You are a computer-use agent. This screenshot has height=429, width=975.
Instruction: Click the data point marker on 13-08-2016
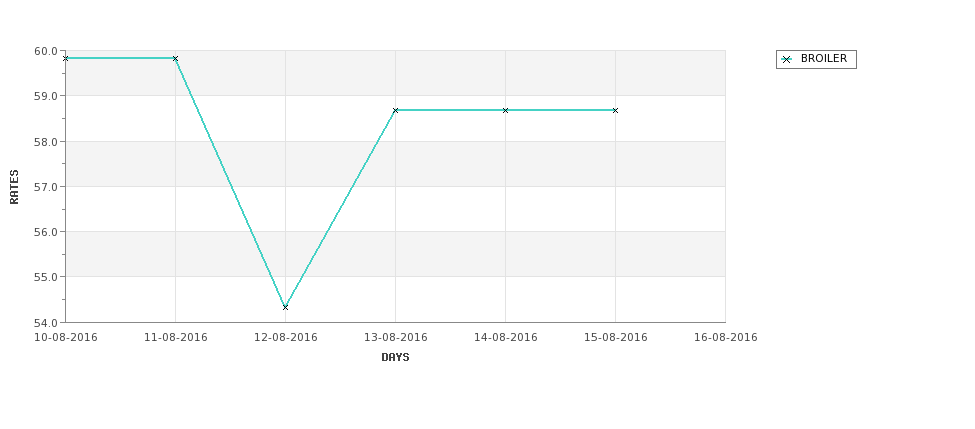[x=395, y=110]
